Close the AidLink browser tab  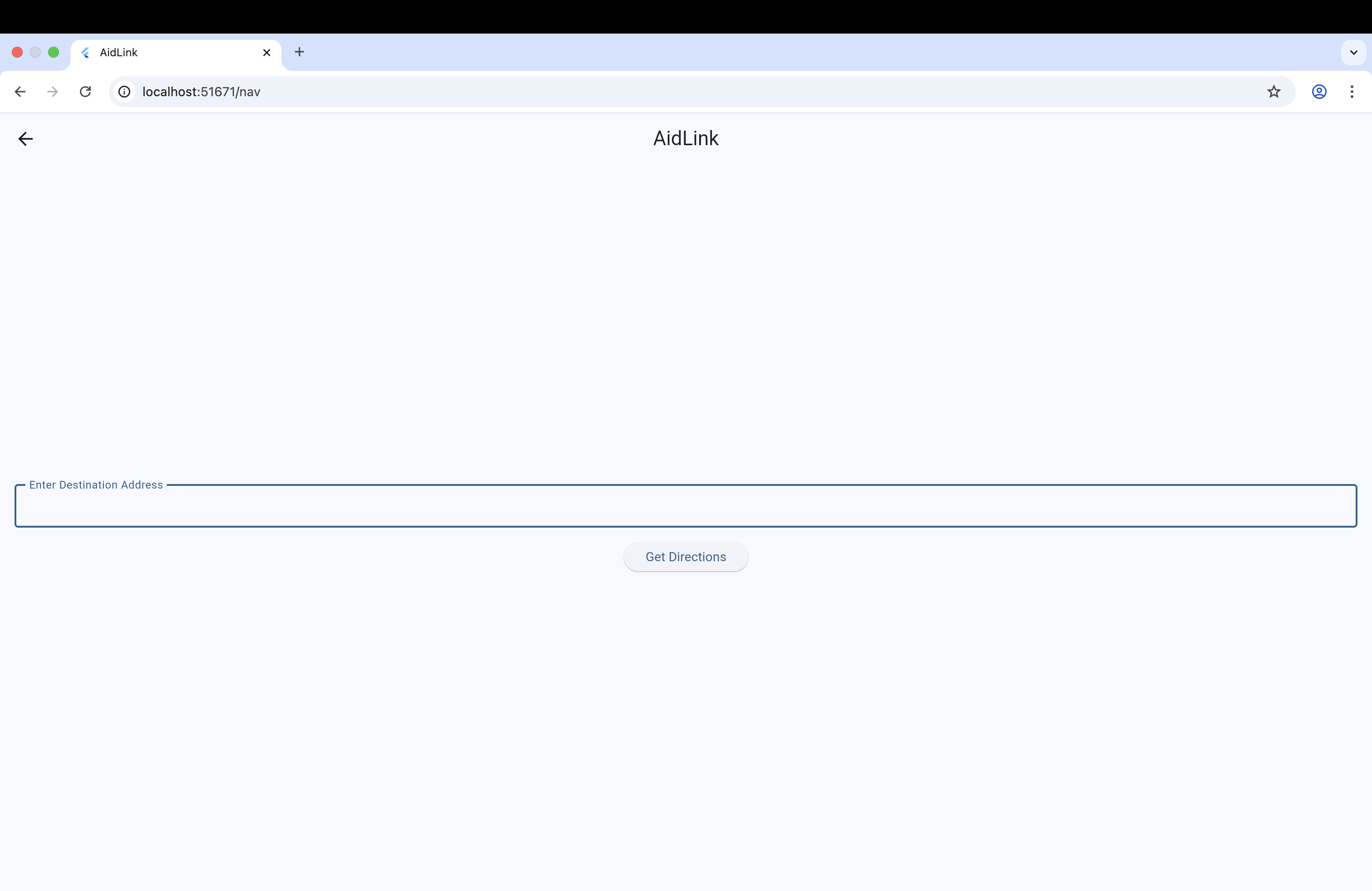point(266,53)
